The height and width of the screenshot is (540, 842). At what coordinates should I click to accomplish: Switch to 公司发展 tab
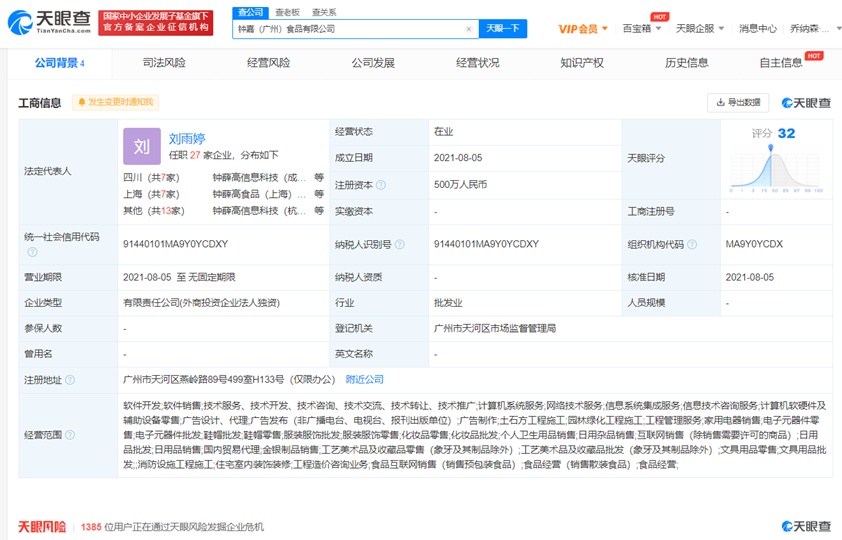(373, 63)
